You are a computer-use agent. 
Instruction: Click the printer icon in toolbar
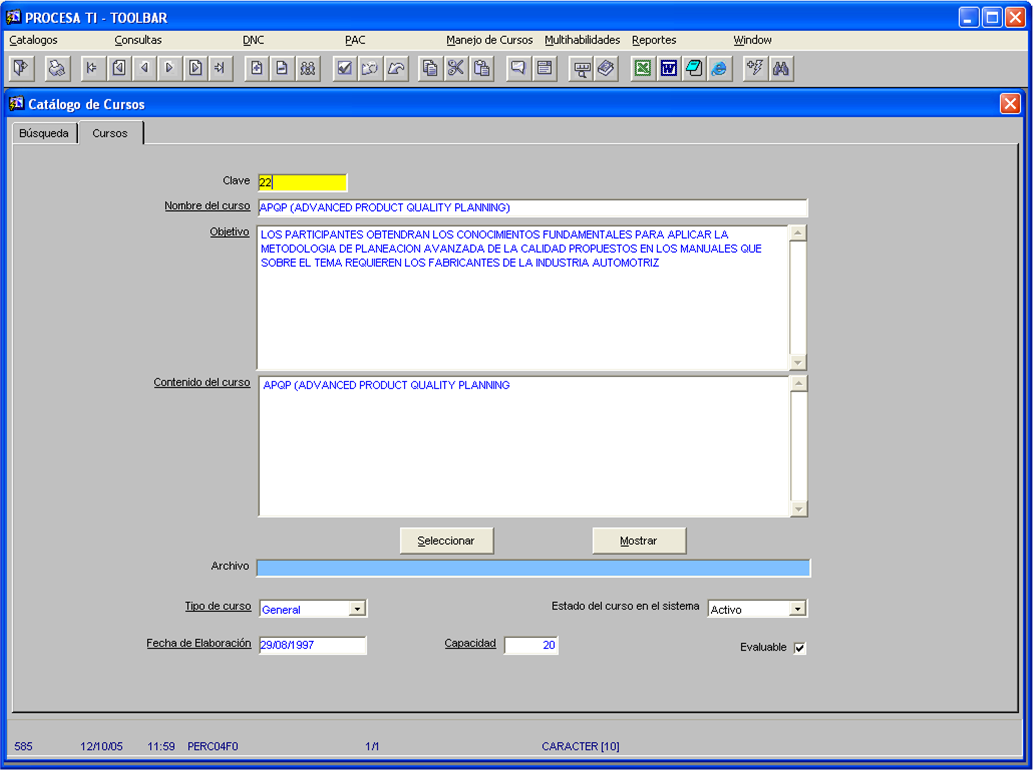pos(57,68)
